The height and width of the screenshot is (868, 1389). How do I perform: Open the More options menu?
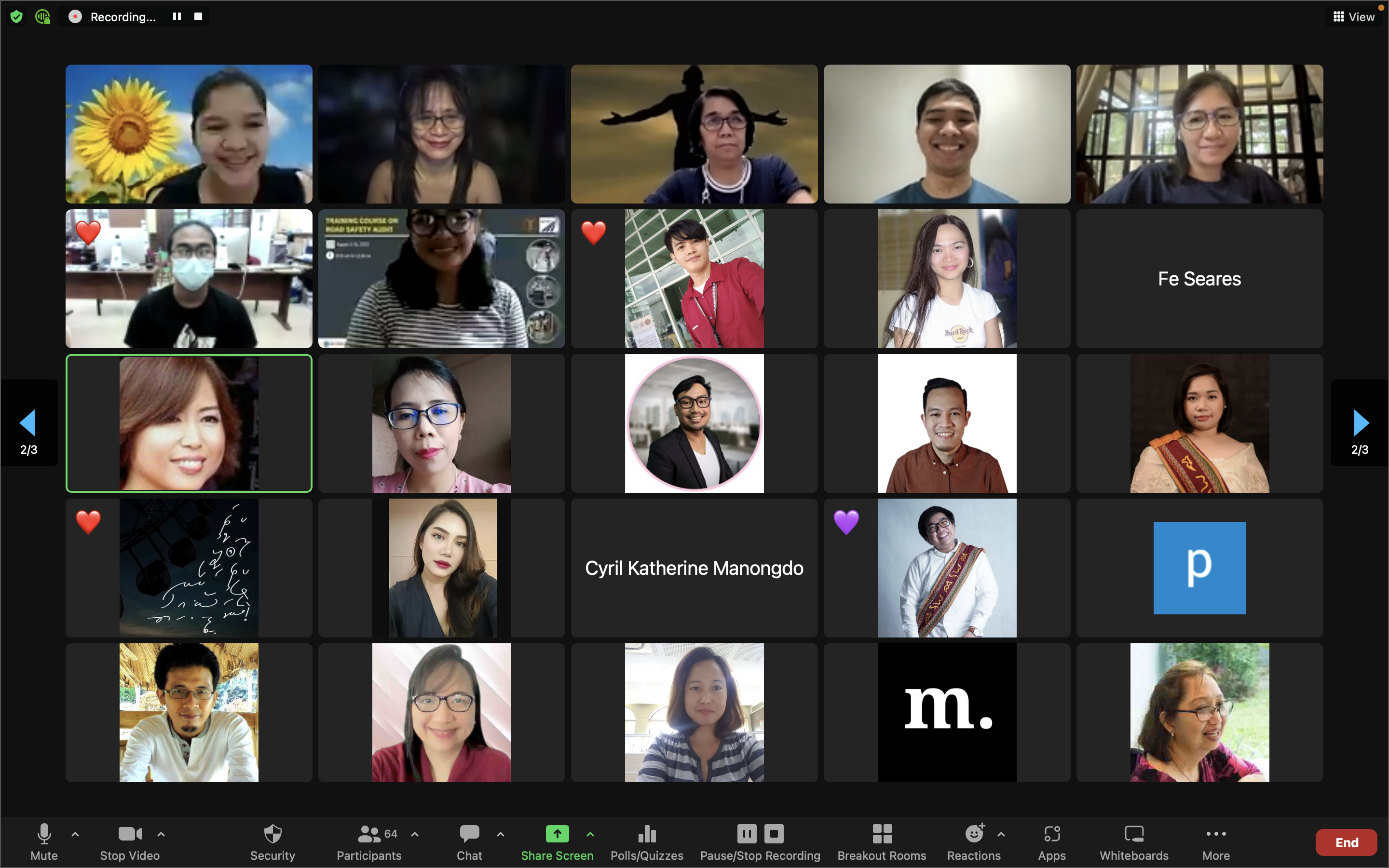1216,841
